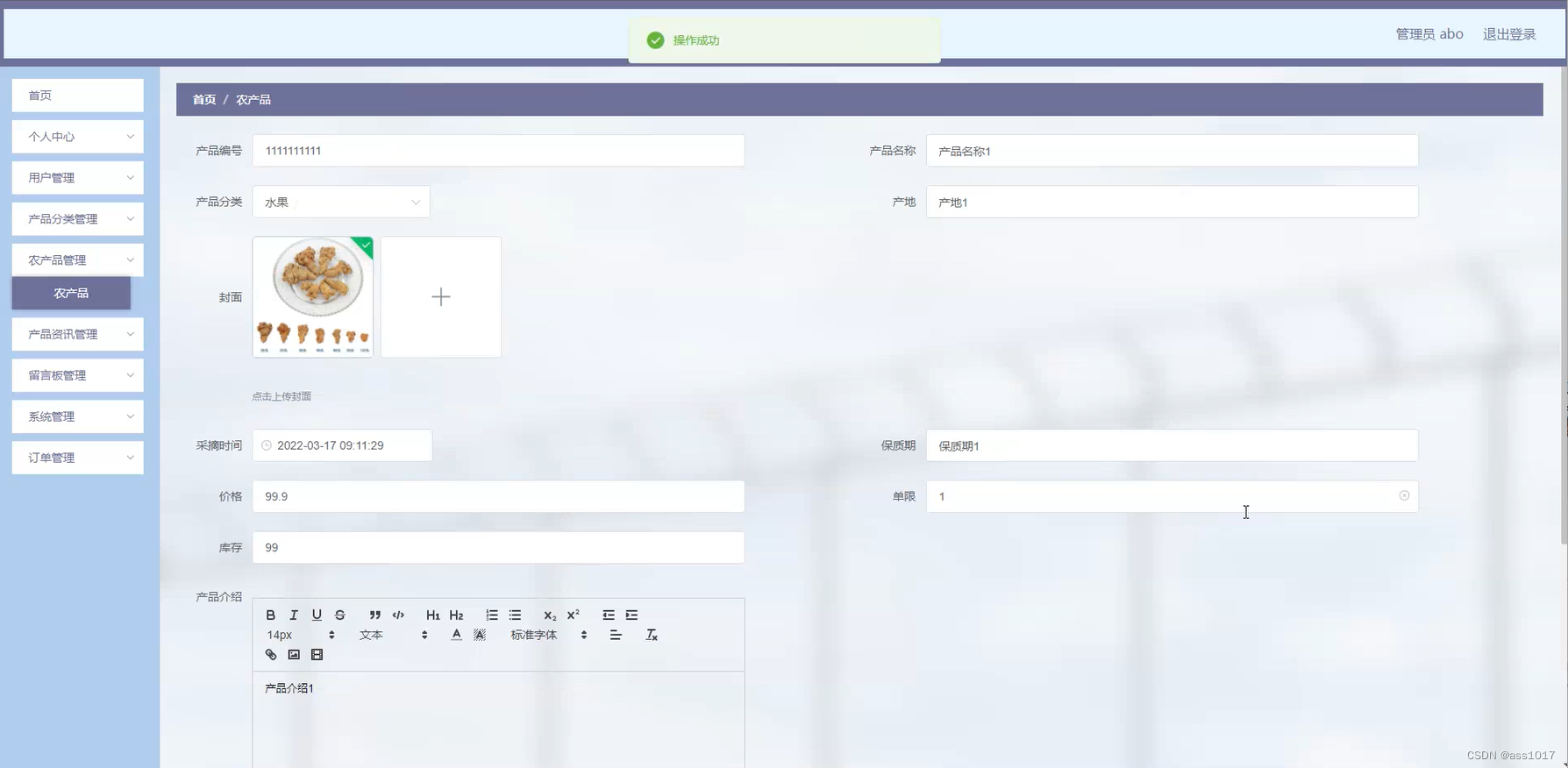Focus the 产品编号 input field
Image resolution: width=1568 pixels, height=768 pixels.
pyautogui.click(x=498, y=151)
